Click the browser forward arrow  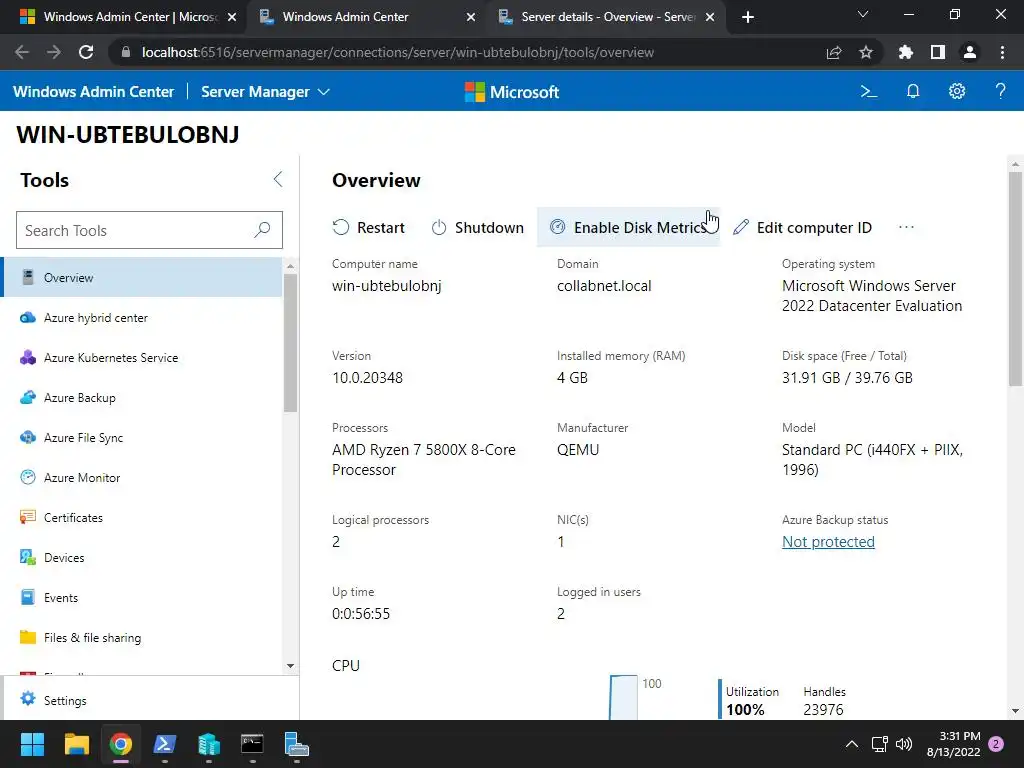54,52
